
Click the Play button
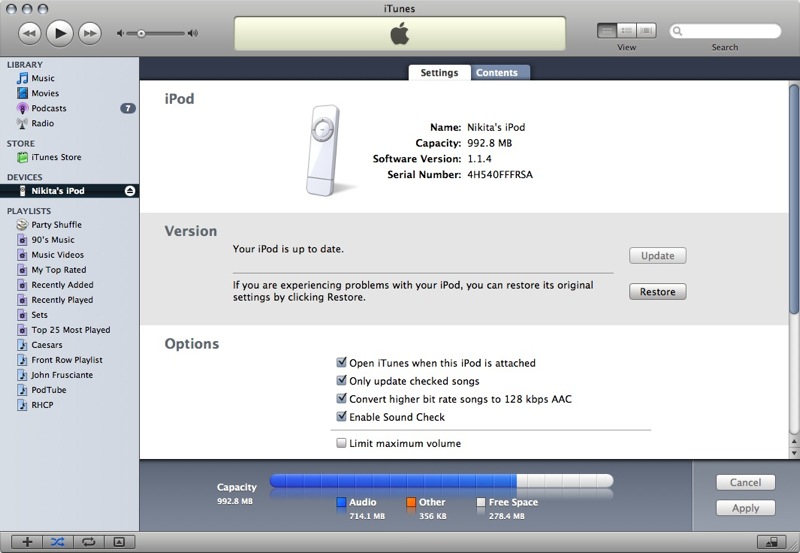[x=60, y=34]
